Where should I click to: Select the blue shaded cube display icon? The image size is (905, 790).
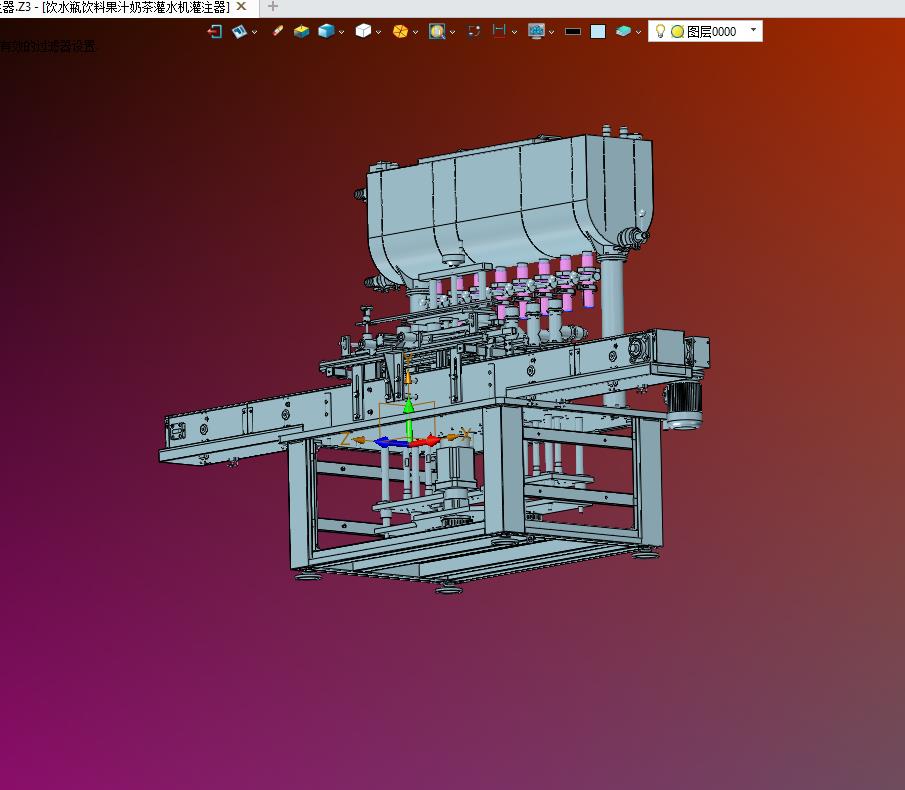click(326, 32)
